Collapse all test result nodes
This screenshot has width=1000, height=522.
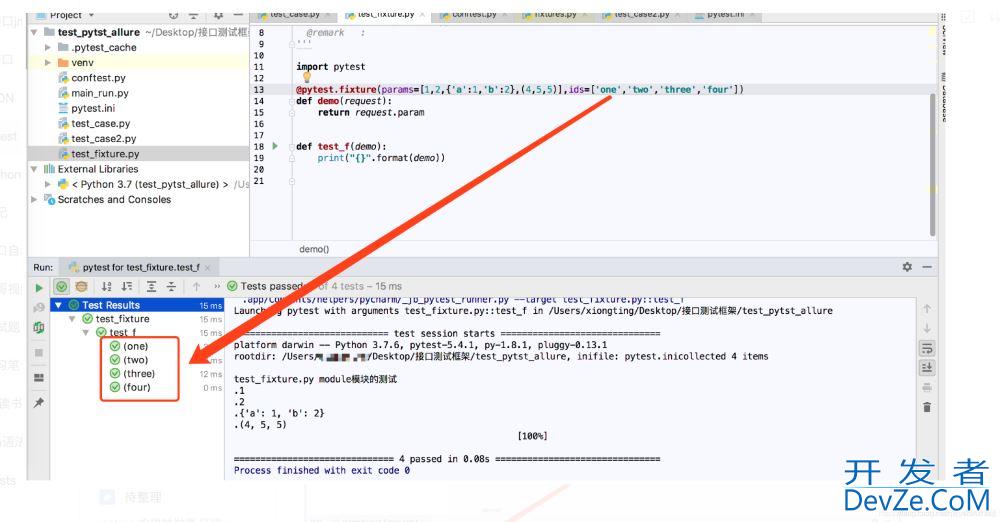click(x=172, y=287)
